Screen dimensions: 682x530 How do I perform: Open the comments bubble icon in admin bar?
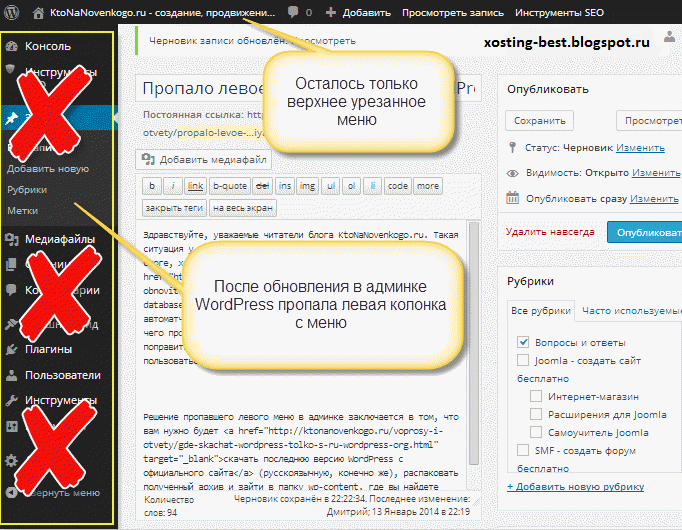293,12
